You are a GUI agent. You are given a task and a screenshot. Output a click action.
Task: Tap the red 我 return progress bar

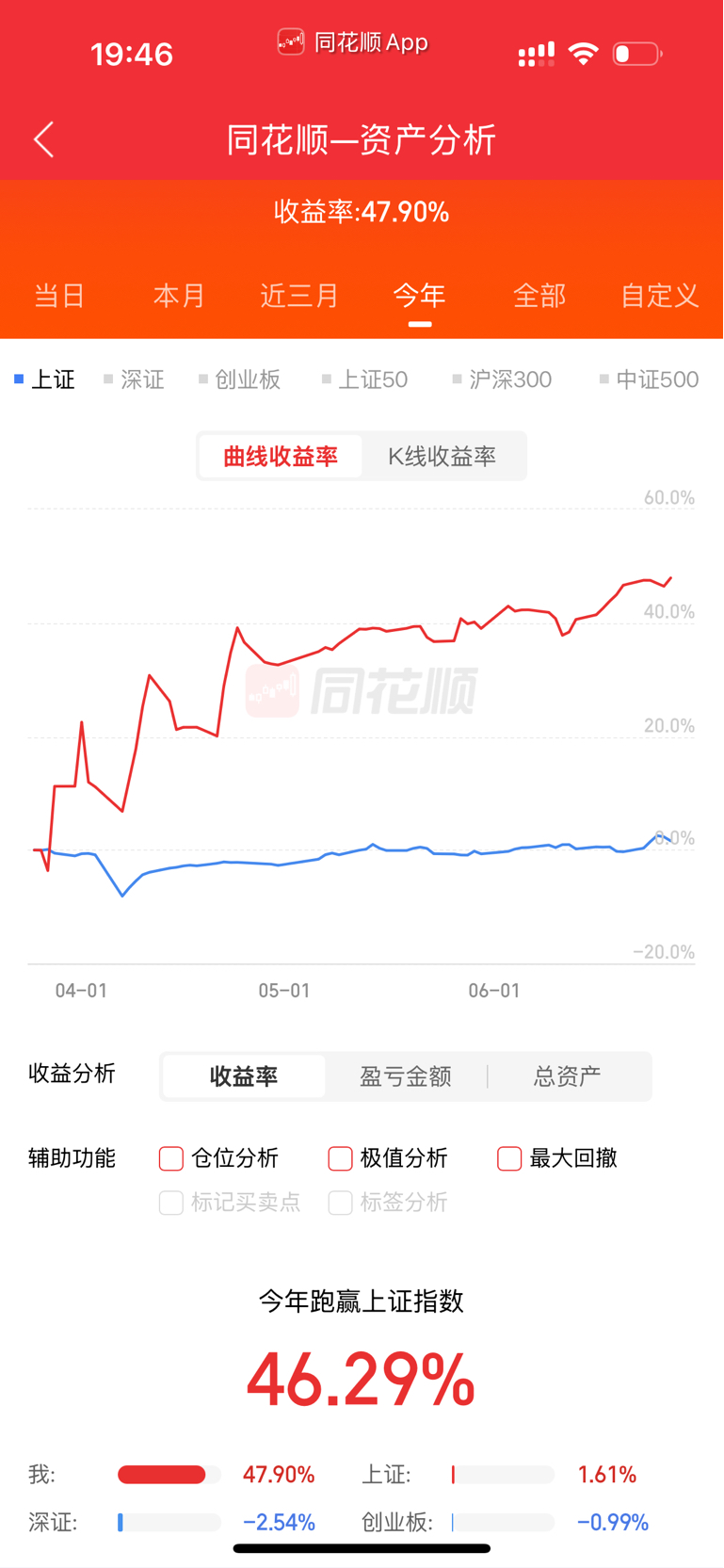tap(162, 1475)
